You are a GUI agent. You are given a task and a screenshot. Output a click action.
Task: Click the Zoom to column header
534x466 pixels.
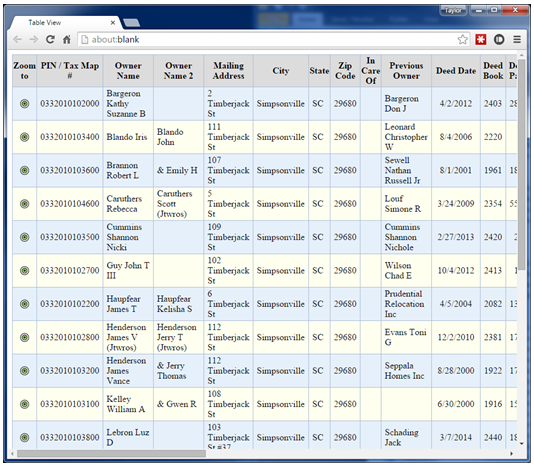click(24, 71)
